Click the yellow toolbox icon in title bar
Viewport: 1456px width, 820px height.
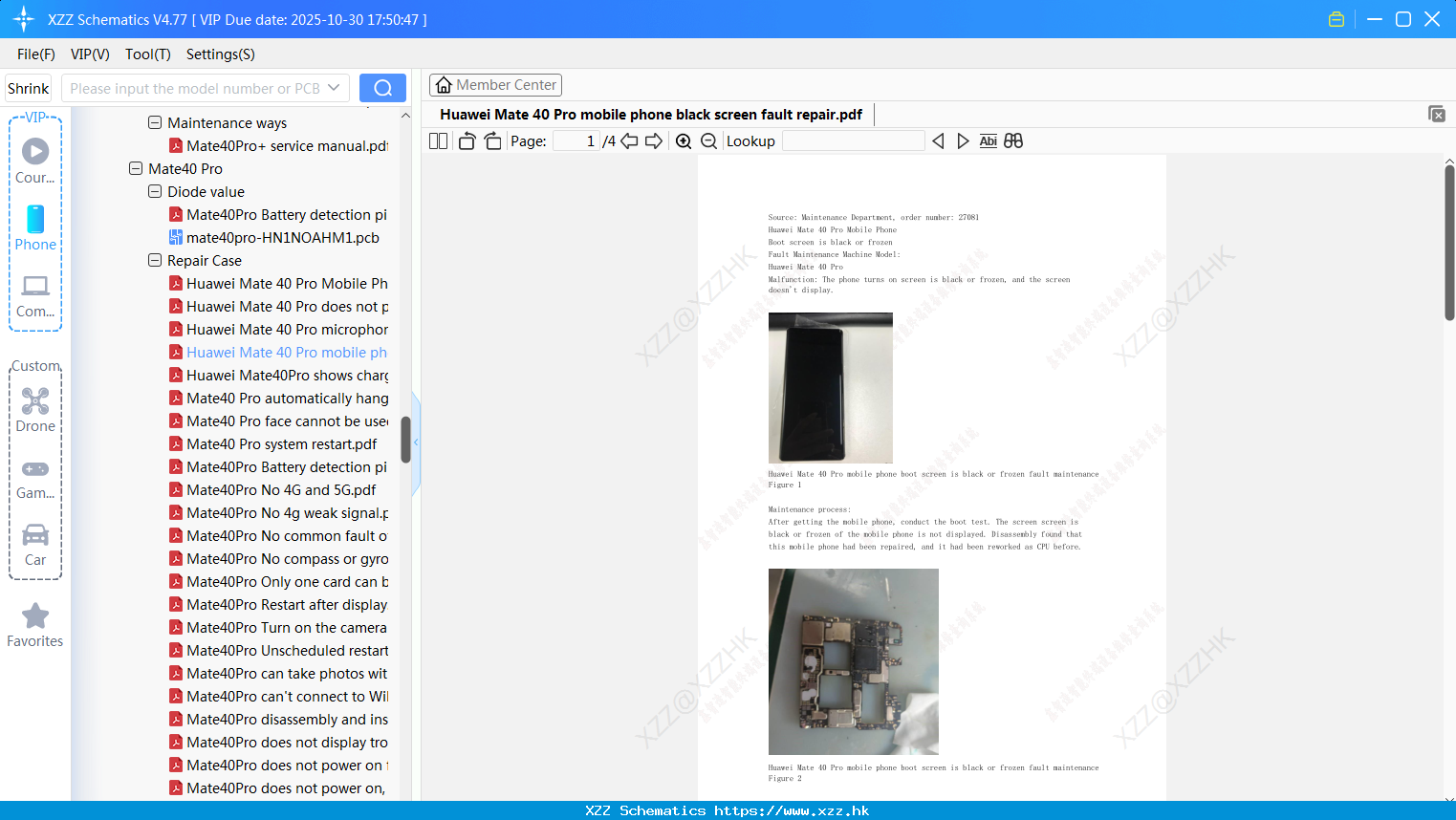1336,19
